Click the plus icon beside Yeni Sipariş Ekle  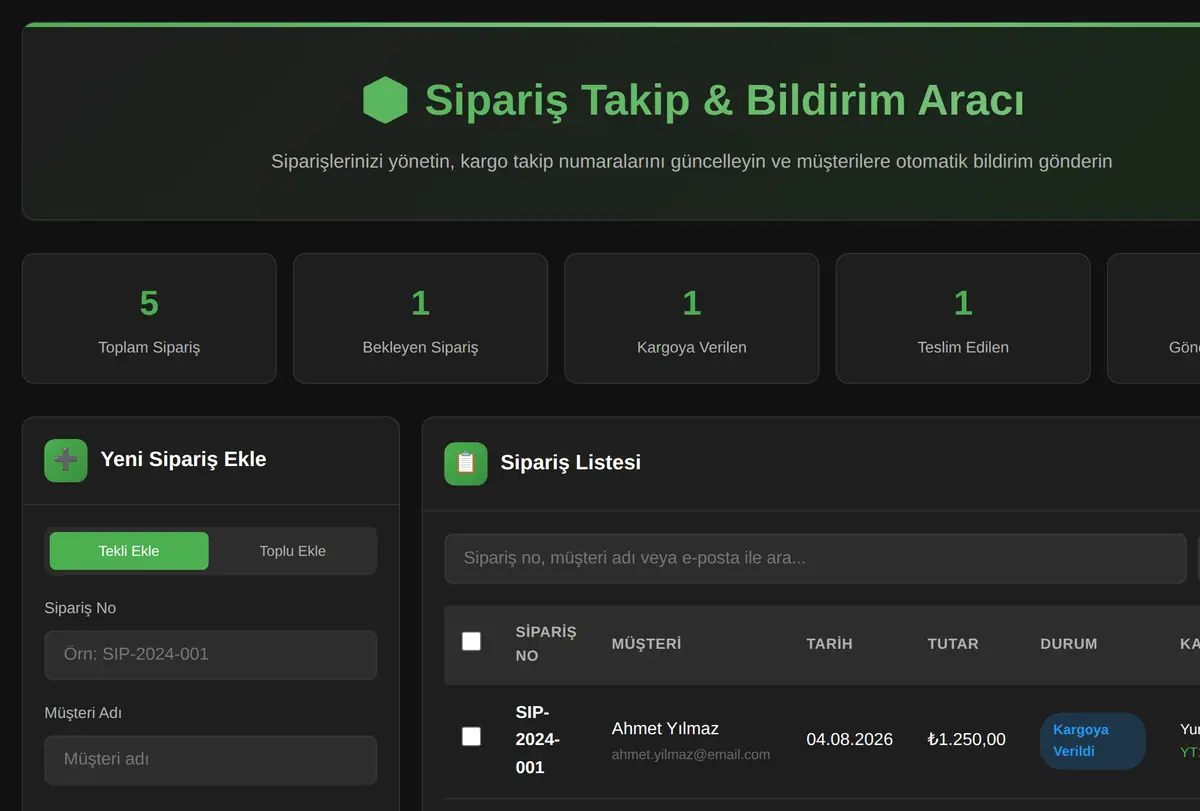tap(66, 460)
